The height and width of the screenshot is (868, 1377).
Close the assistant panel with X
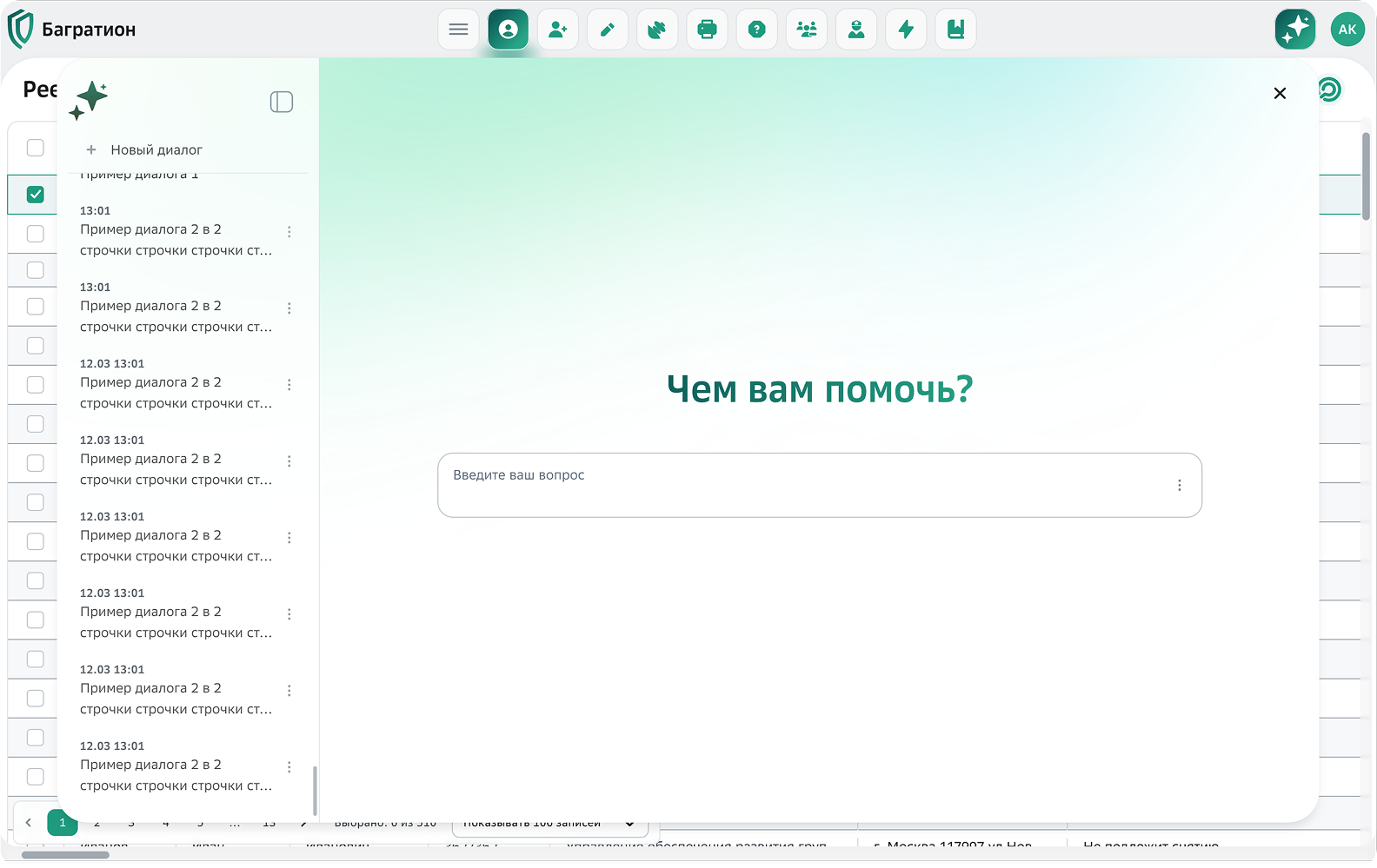click(x=1280, y=93)
